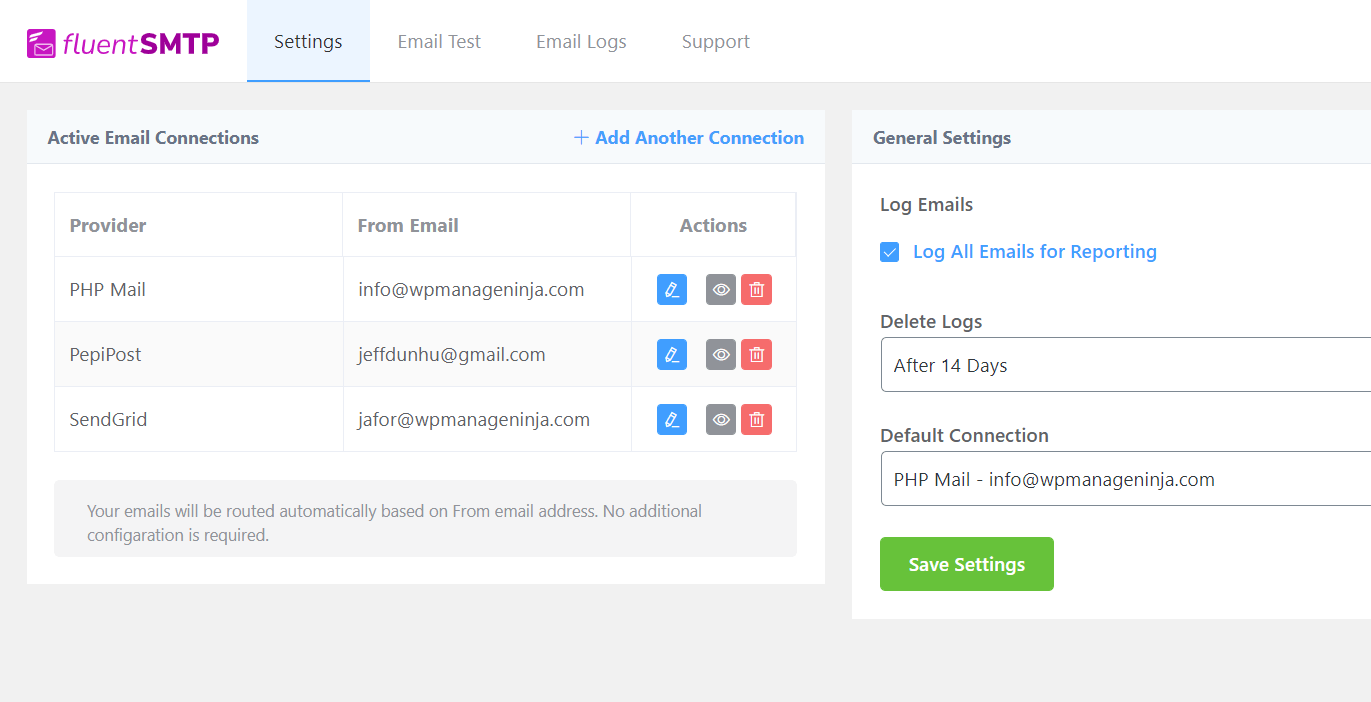Click the fluentSMTP logo
The image size is (1371, 702).
(x=123, y=42)
